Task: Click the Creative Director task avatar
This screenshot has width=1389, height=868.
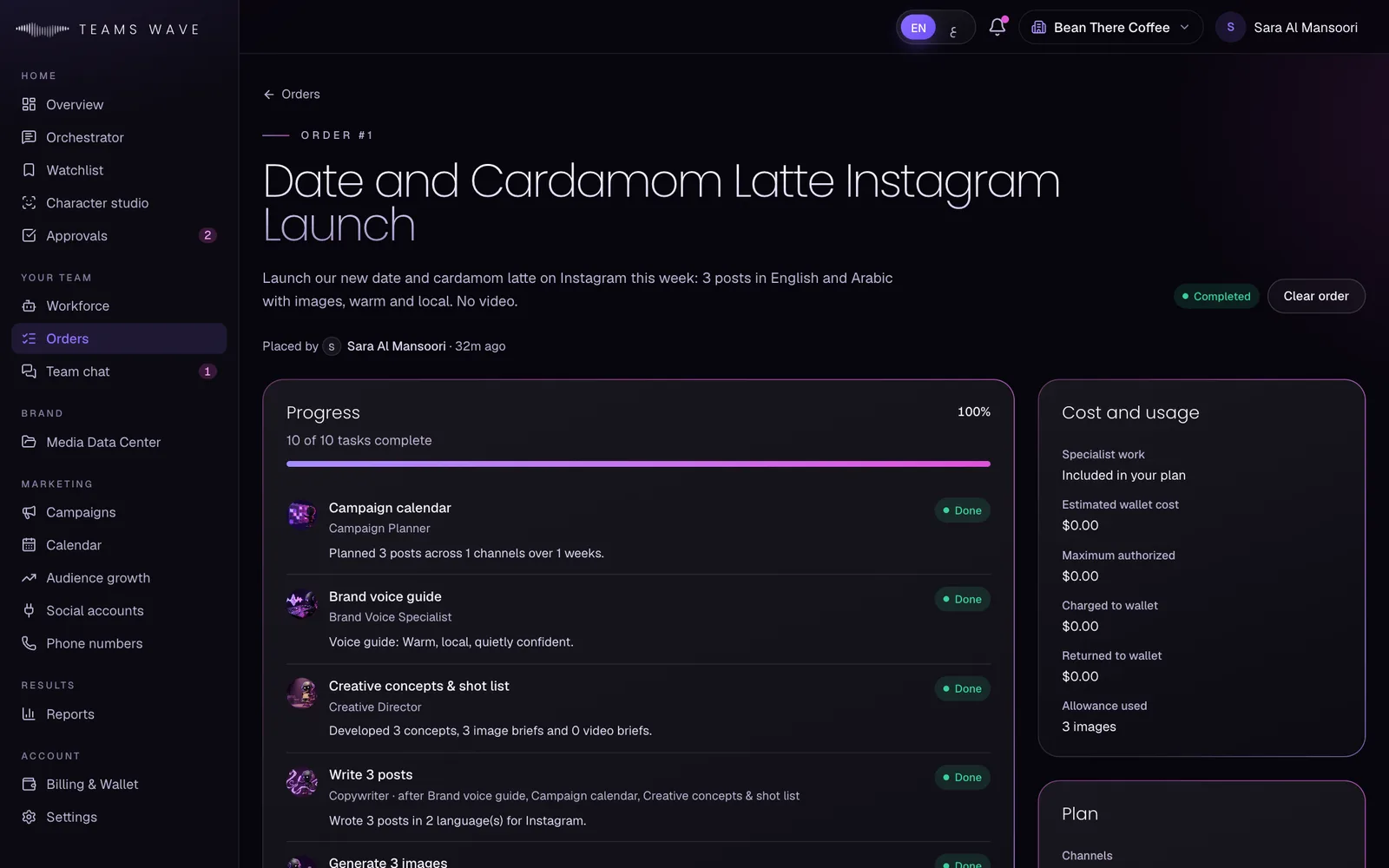Action: coord(302,693)
